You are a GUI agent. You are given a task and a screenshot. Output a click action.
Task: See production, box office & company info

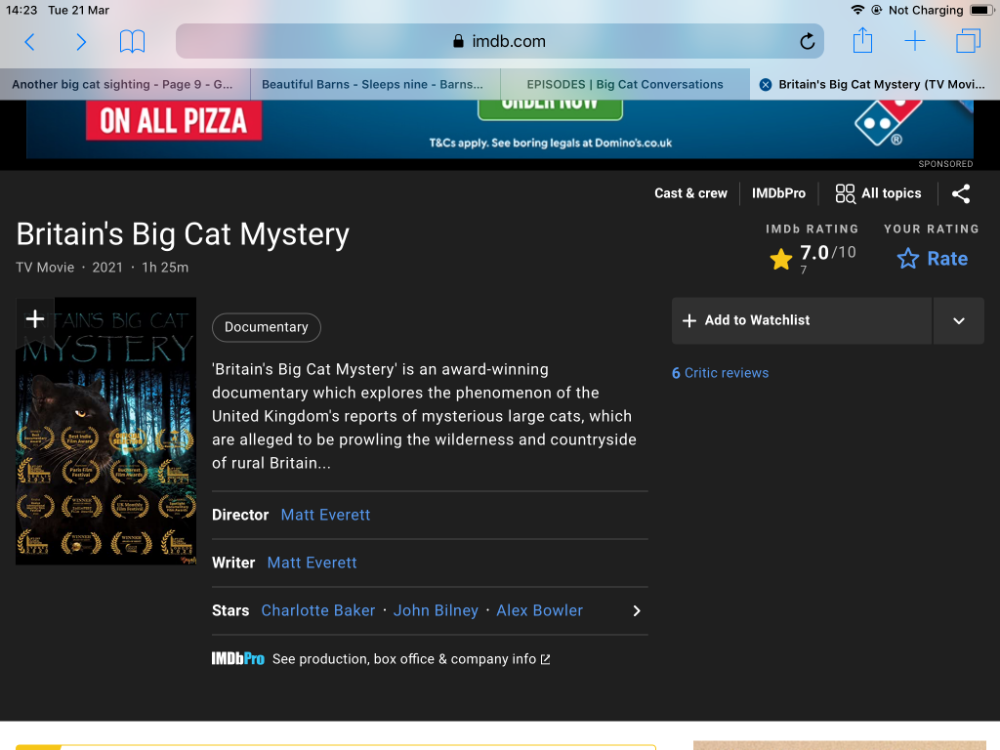411,659
